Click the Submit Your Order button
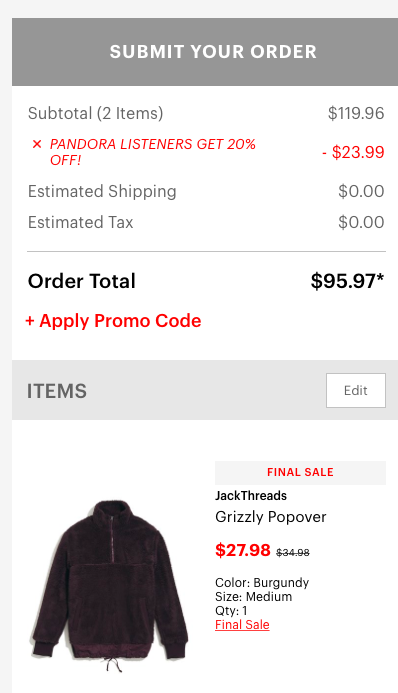The height and width of the screenshot is (693, 398). (205, 52)
